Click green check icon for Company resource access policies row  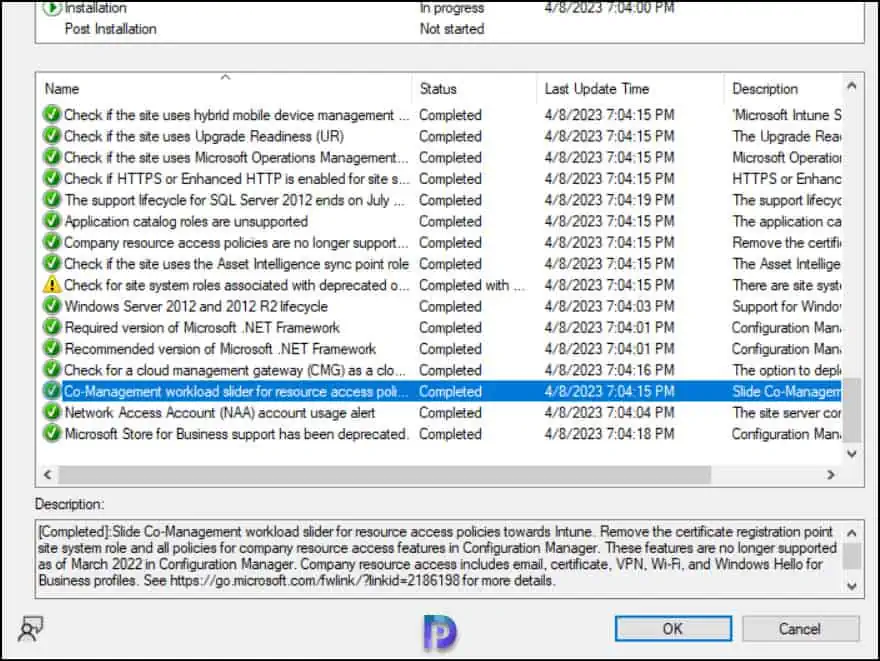click(52, 242)
